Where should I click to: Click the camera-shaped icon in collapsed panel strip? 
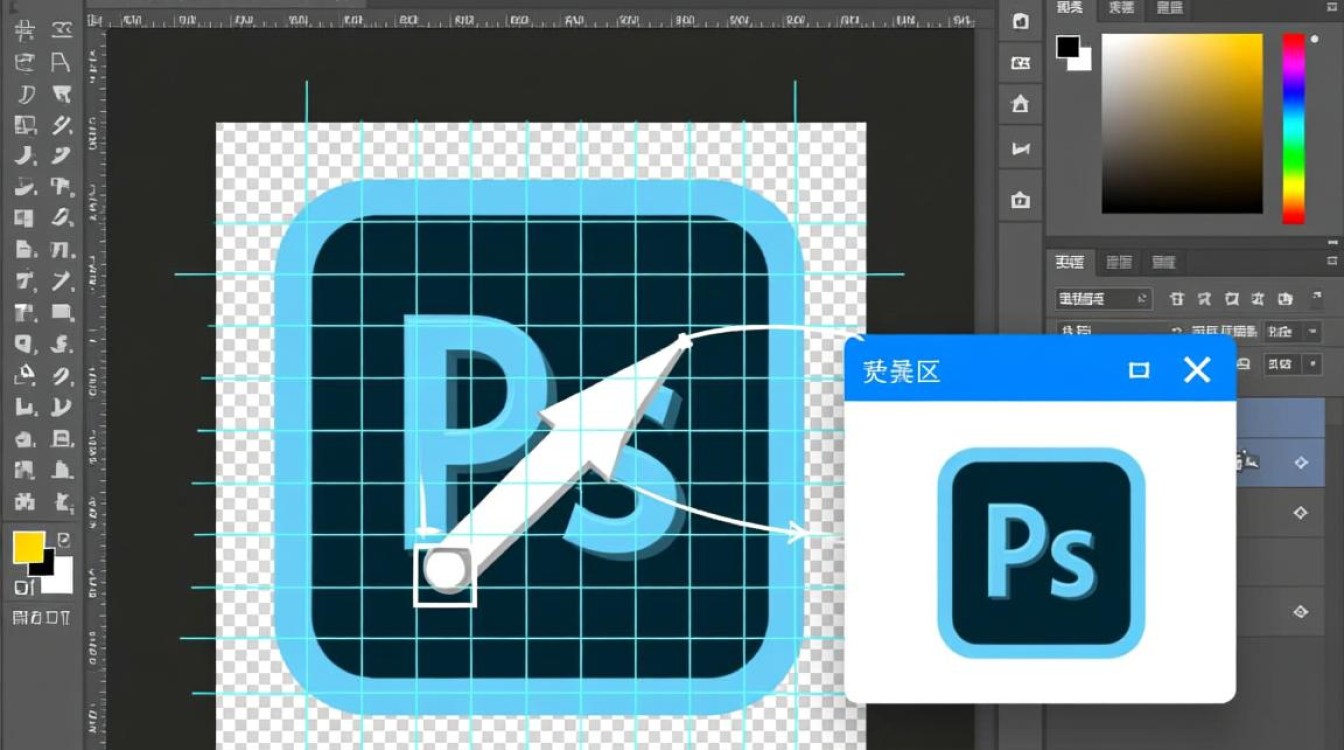(1021, 200)
